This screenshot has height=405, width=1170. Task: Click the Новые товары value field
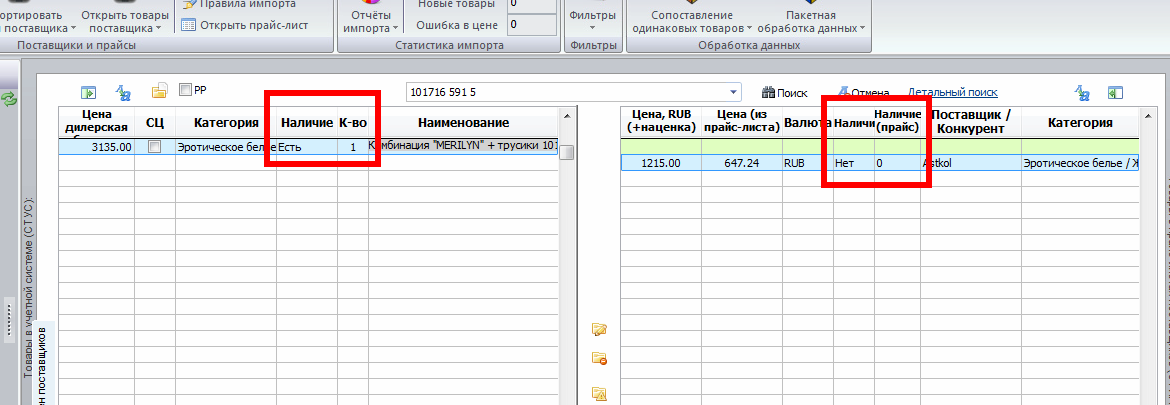coord(532,5)
